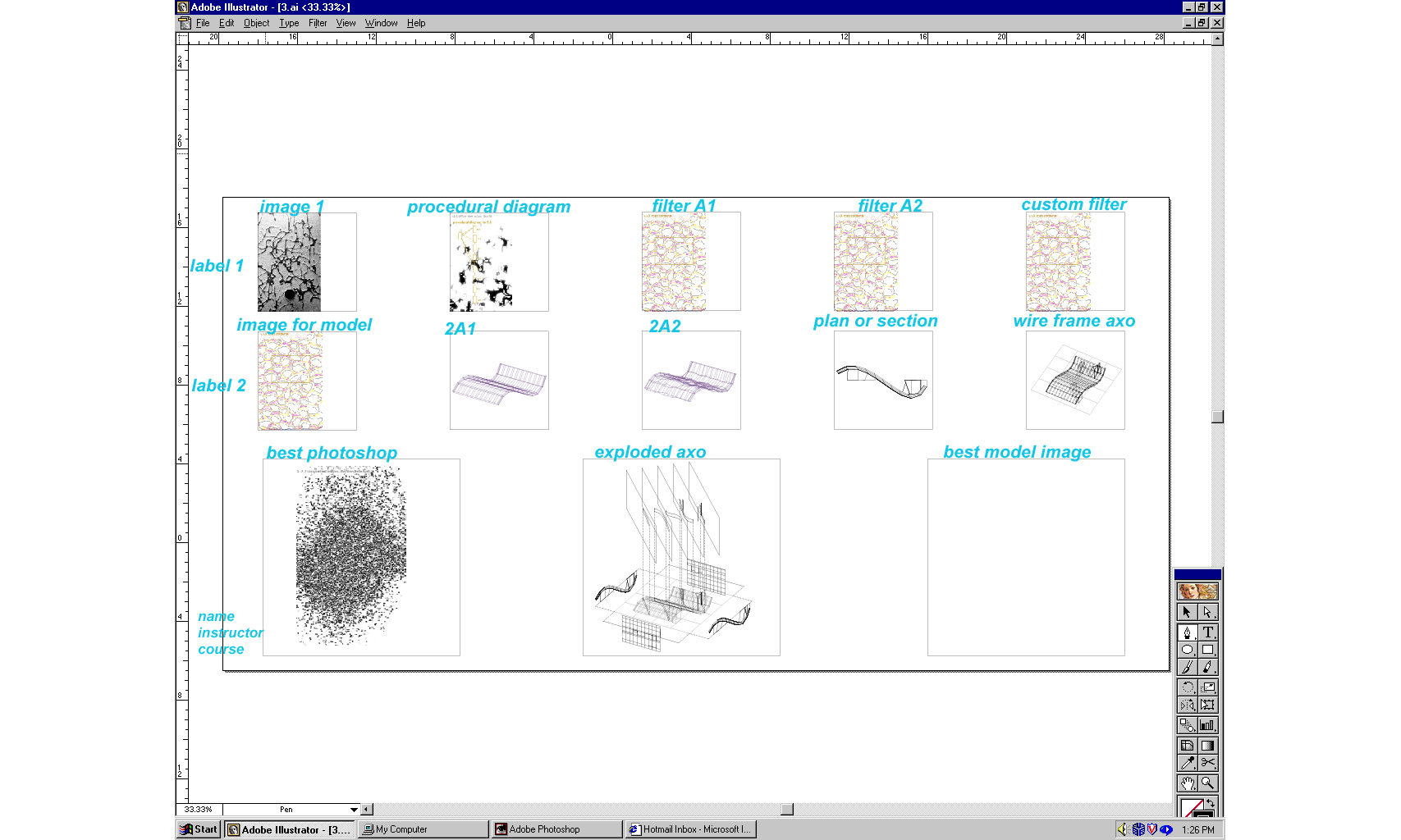1401x840 pixels.
Task: Open the status bar Pen dropdown
Action: [354, 810]
